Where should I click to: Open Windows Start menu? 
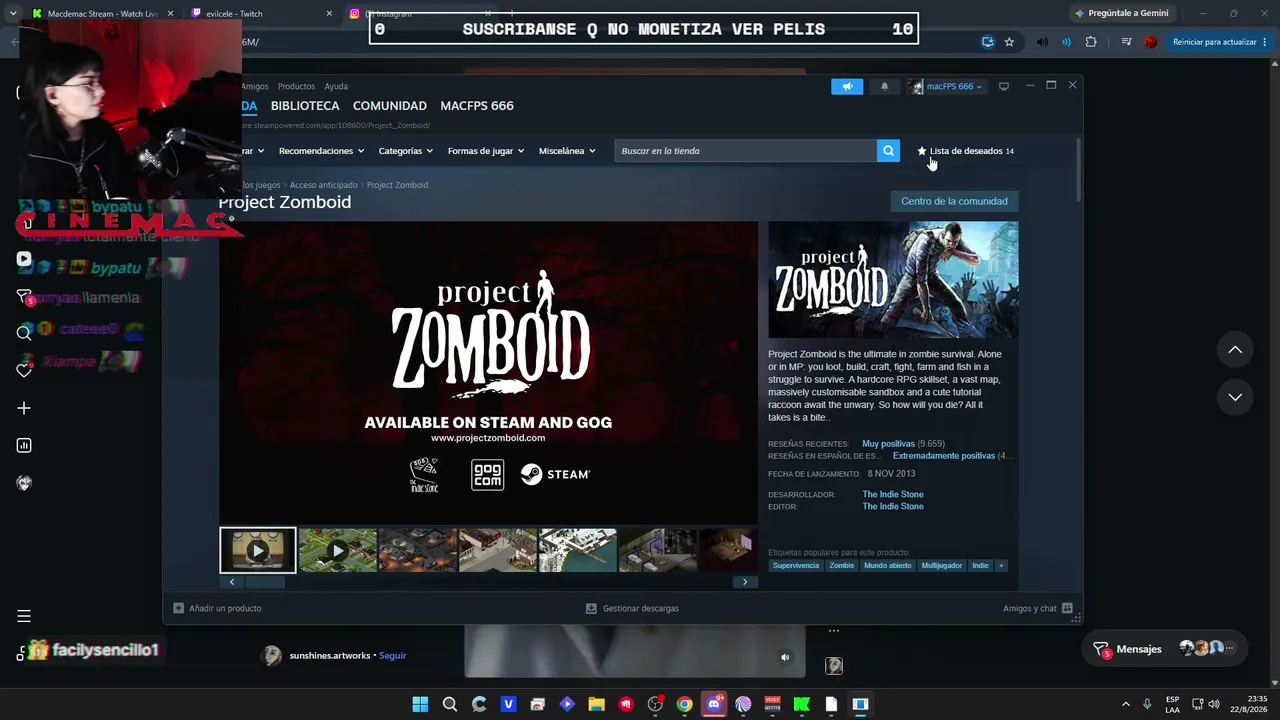(420, 704)
